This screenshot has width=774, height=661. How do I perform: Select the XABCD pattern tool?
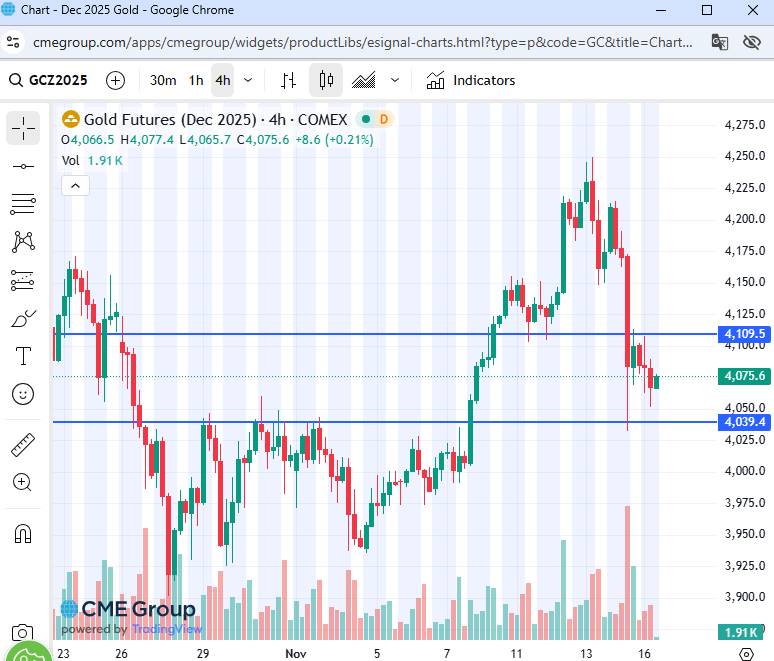click(23, 242)
